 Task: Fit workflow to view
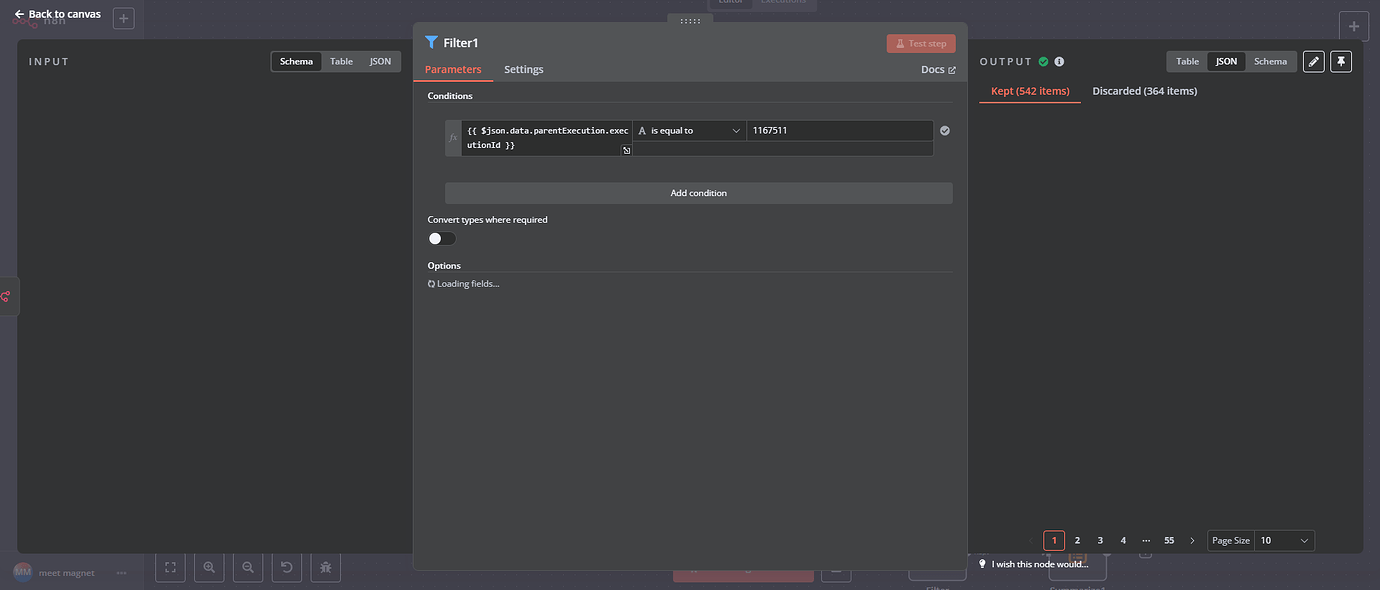(x=169, y=567)
